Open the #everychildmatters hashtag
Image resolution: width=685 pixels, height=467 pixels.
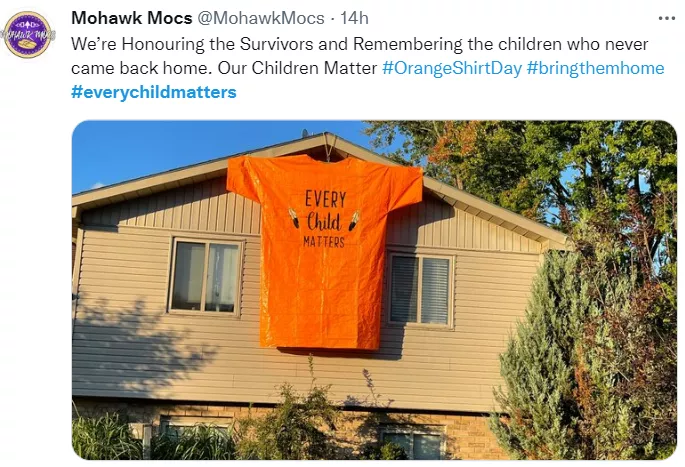(153, 92)
